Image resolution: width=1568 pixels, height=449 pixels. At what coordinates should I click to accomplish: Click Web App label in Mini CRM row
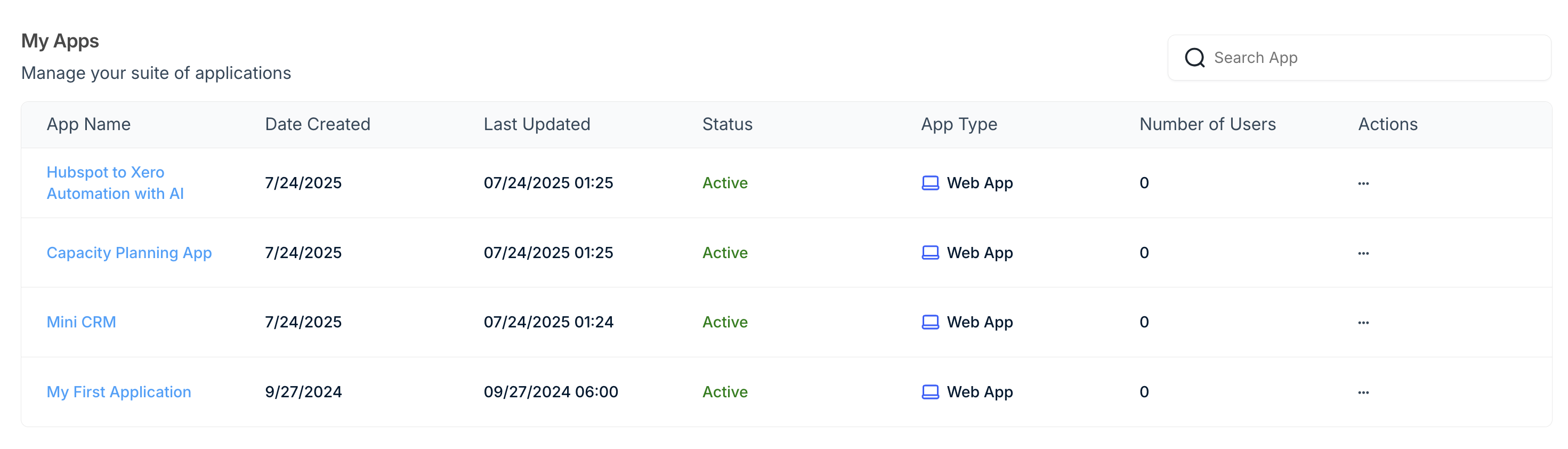[x=980, y=322]
